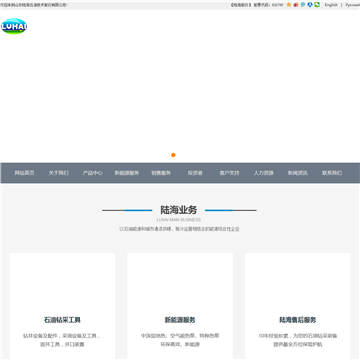This screenshot has height=360, width=360.
Task: Open the 产品中心 menu item
Action: (93, 173)
